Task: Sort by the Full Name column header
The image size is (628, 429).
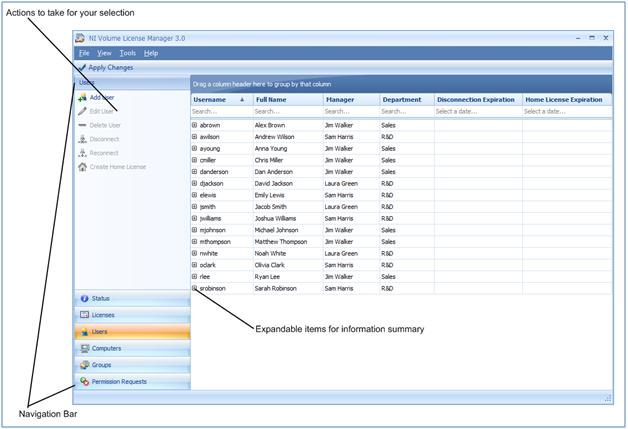Action: coord(288,99)
